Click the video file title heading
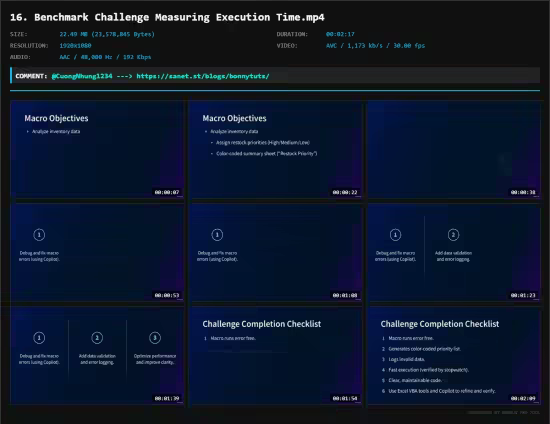The image size is (550, 424). point(167,17)
